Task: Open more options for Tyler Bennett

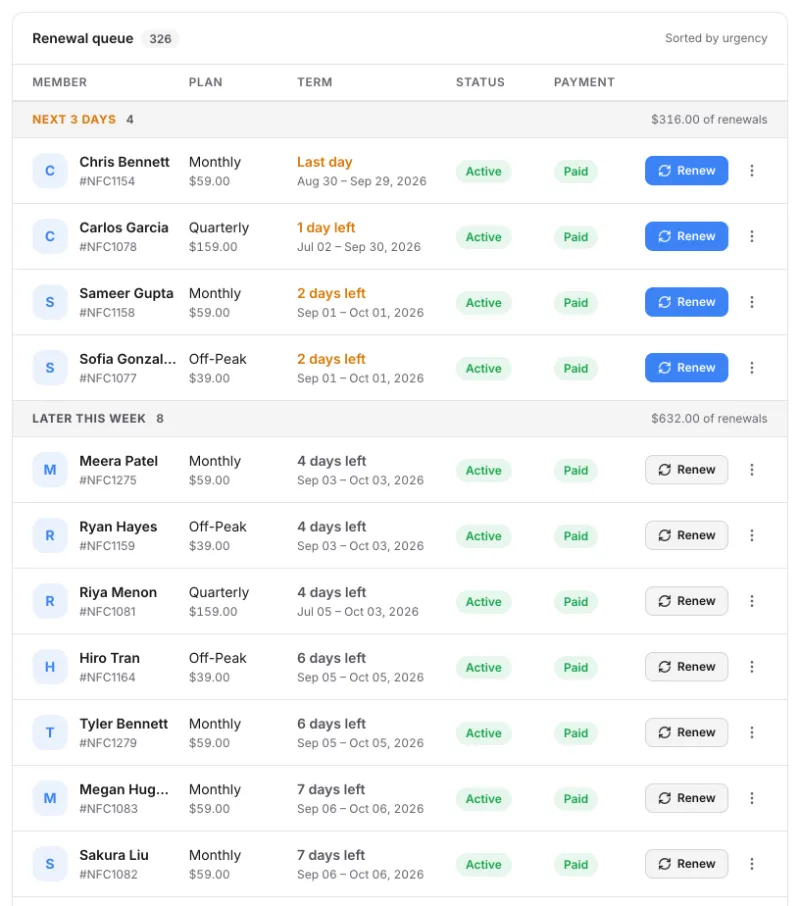Action: point(751,733)
